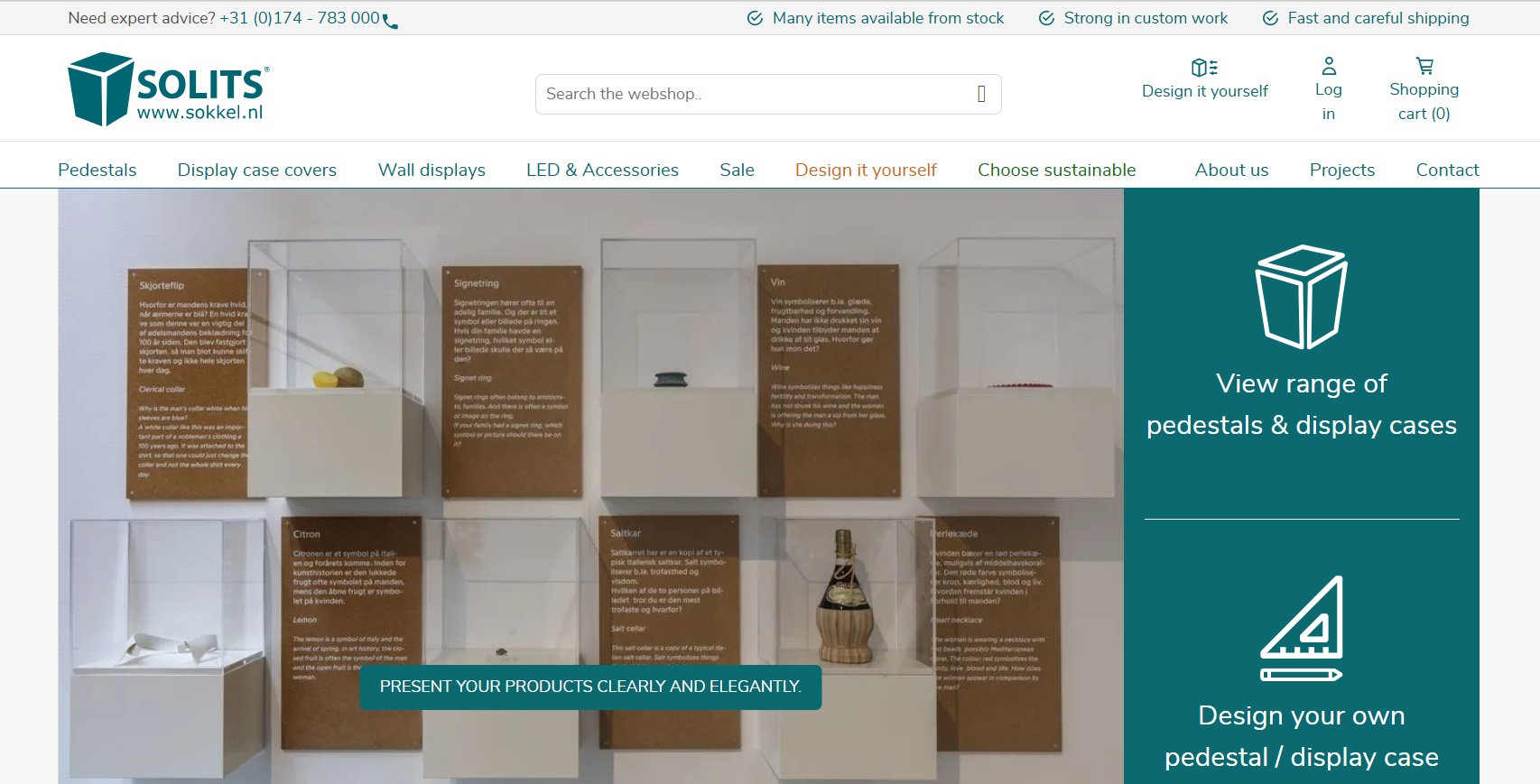
Task: Go to the About us page
Action: point(1231,171)
